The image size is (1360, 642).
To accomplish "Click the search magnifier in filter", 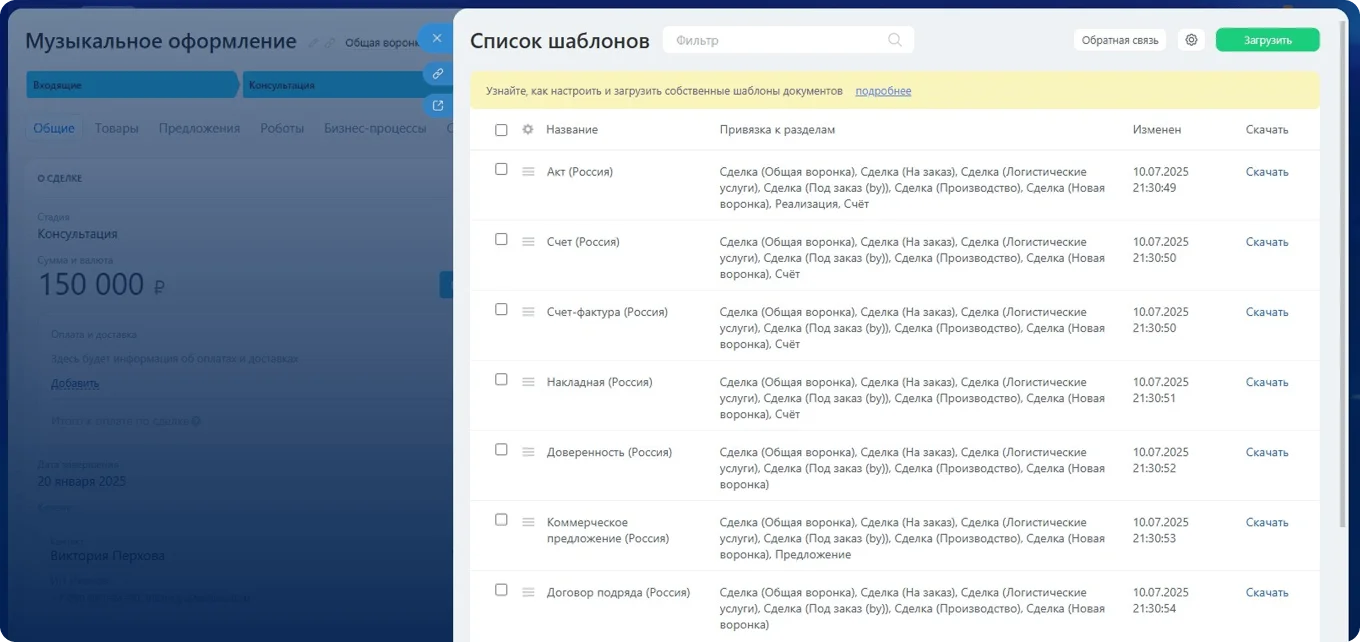I will (x=894, y=40).
